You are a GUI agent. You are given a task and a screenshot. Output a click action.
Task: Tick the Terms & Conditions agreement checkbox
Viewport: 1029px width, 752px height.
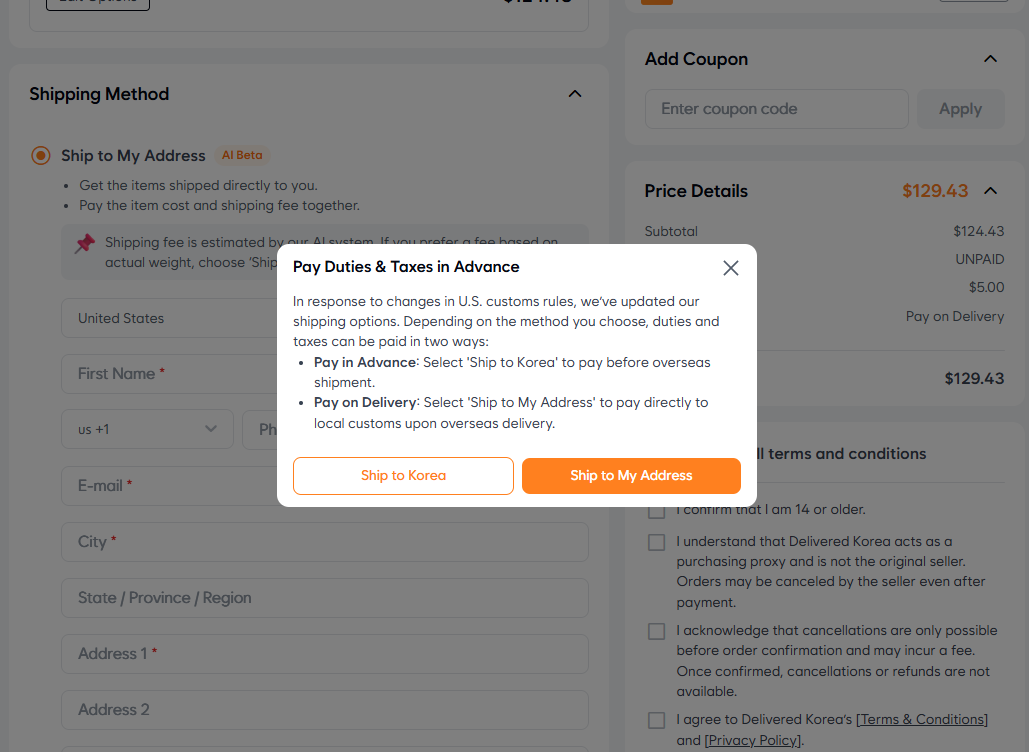[x=656, y=720]
